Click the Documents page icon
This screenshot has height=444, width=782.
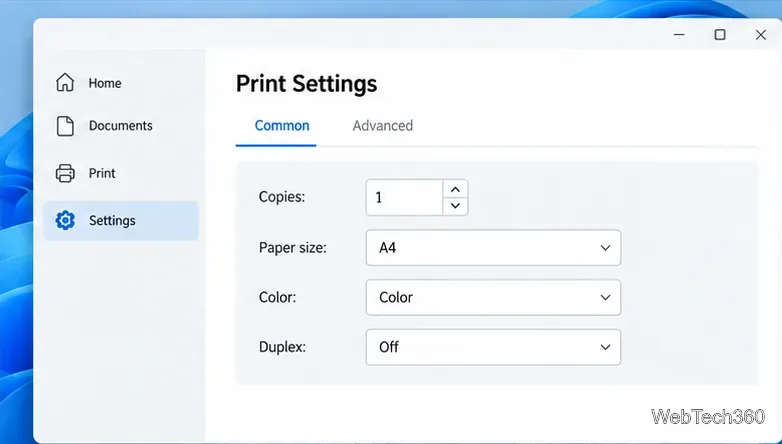point(65,126)
